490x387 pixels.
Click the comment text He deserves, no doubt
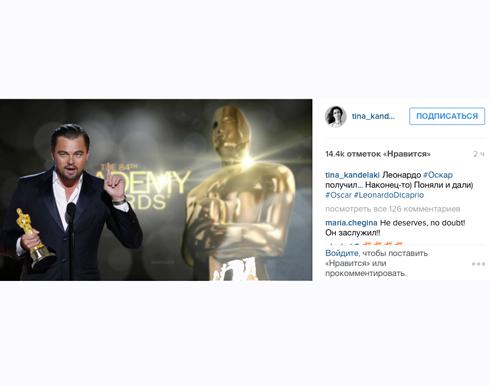(422, 223)
